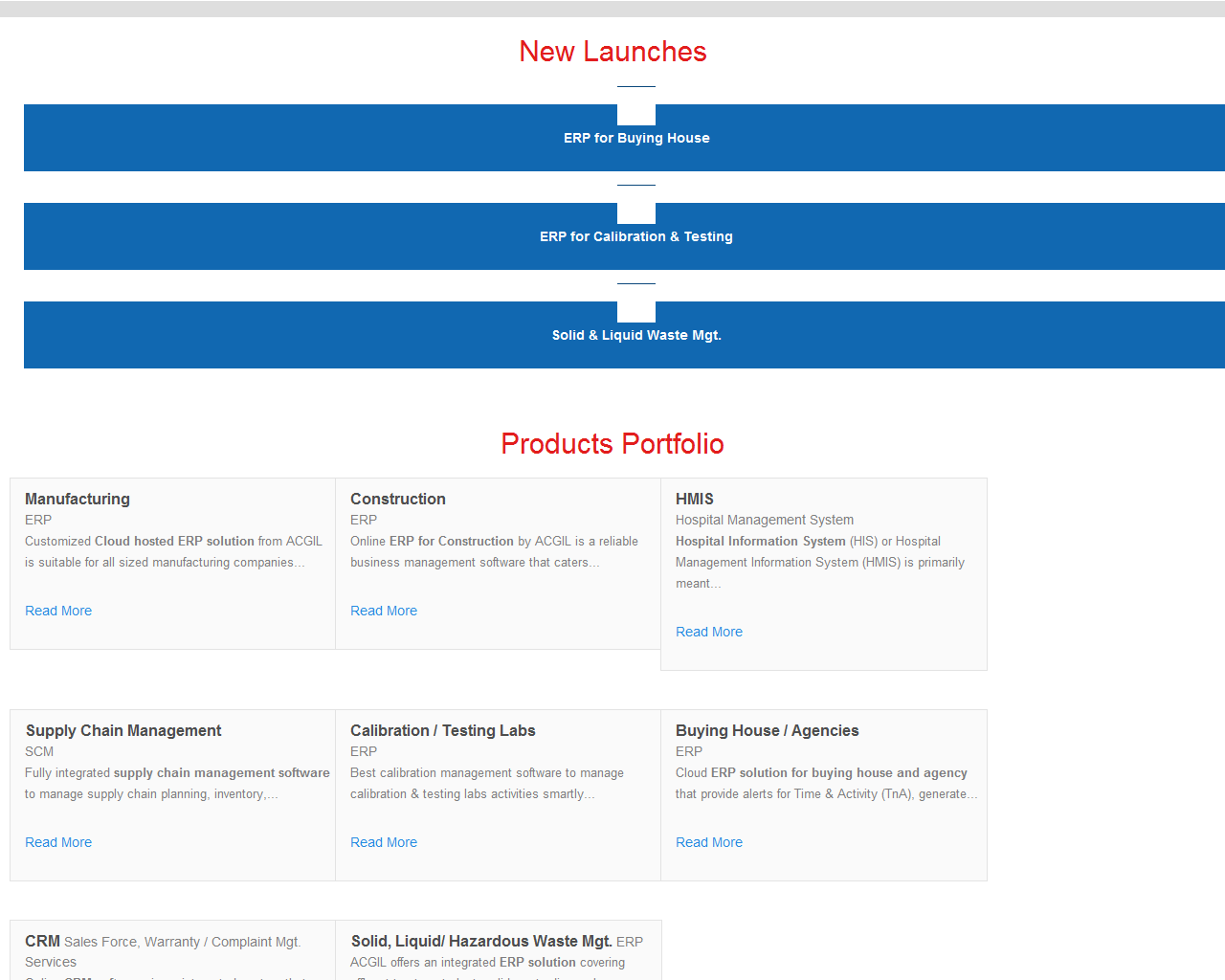Click the CRM card heading
The image size is (1225, 980).
tap(43, 941)
